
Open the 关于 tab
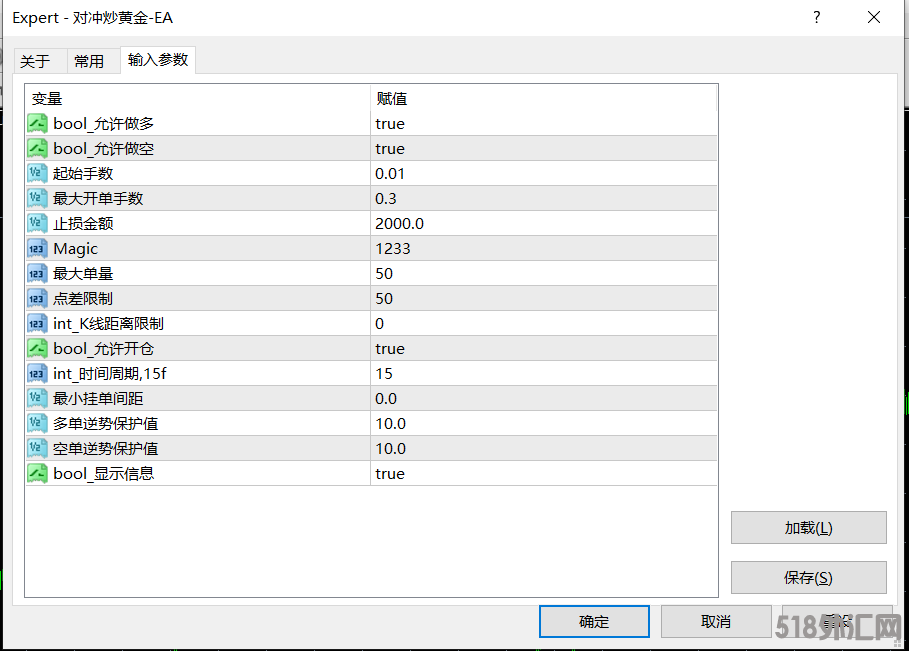tap(41, 61)
